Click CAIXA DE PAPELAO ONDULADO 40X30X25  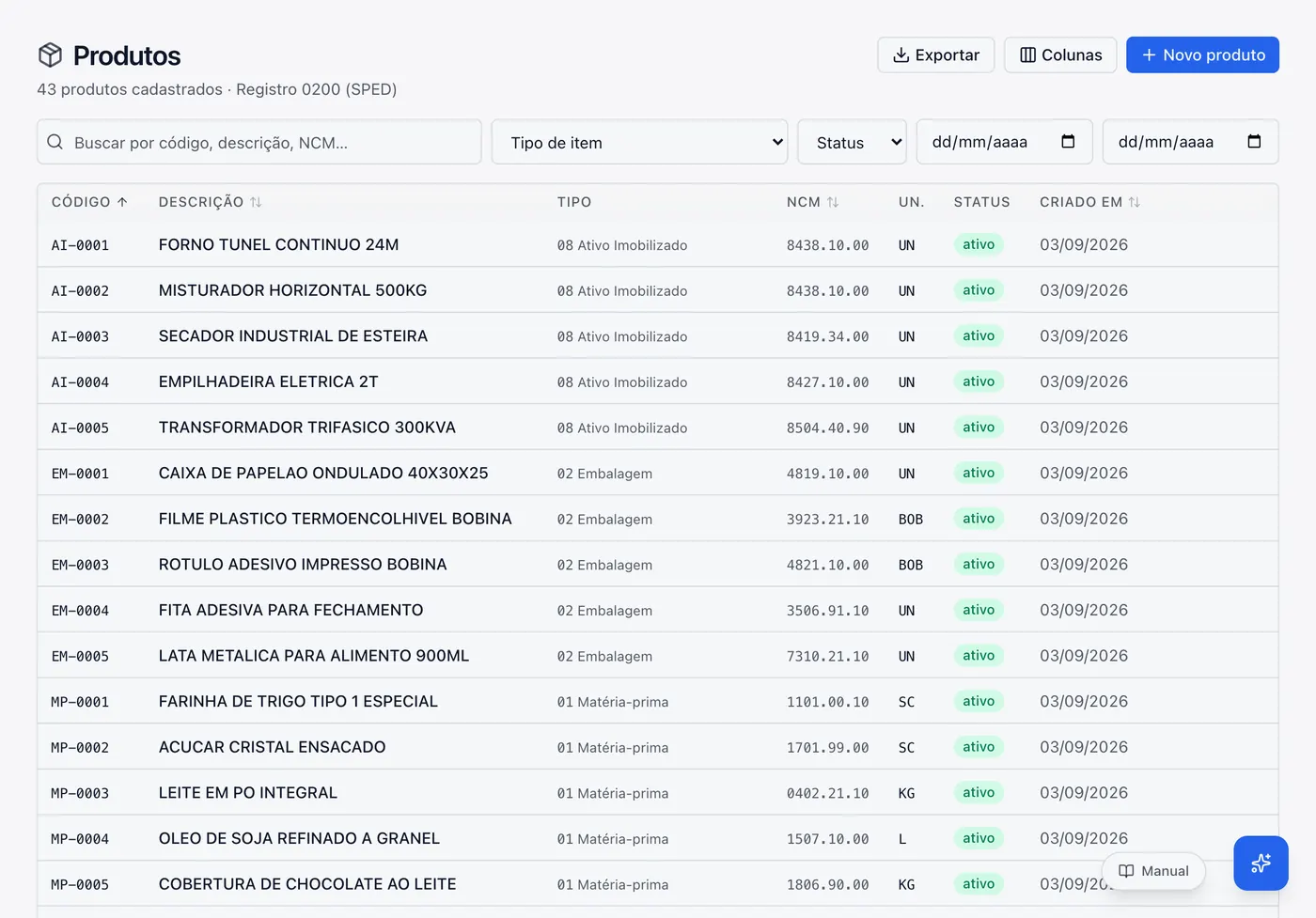[323, 473]
